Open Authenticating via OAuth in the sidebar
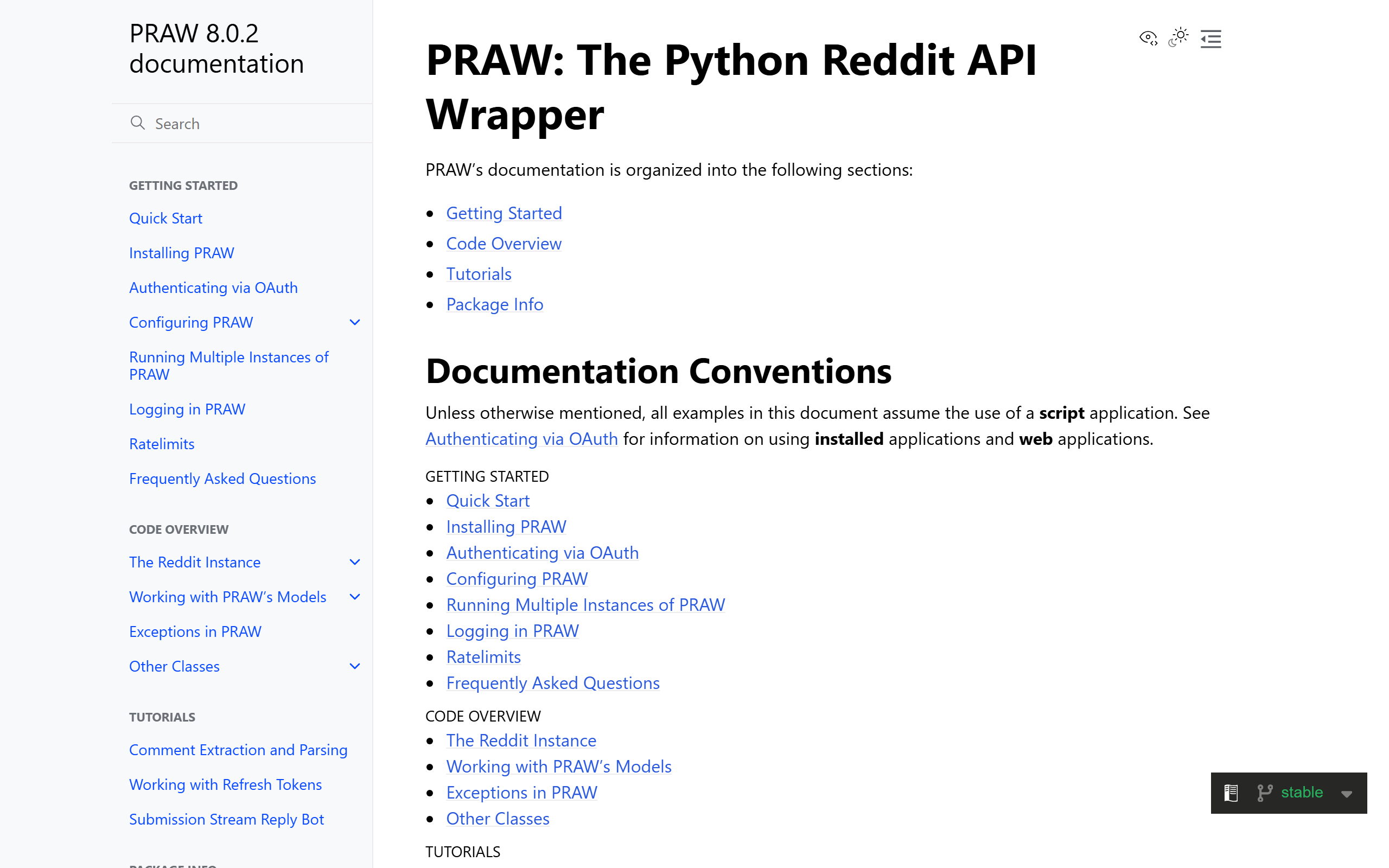Image resolution: width=1389 pixels, height=868 pixels. click(x=214, y=288)
